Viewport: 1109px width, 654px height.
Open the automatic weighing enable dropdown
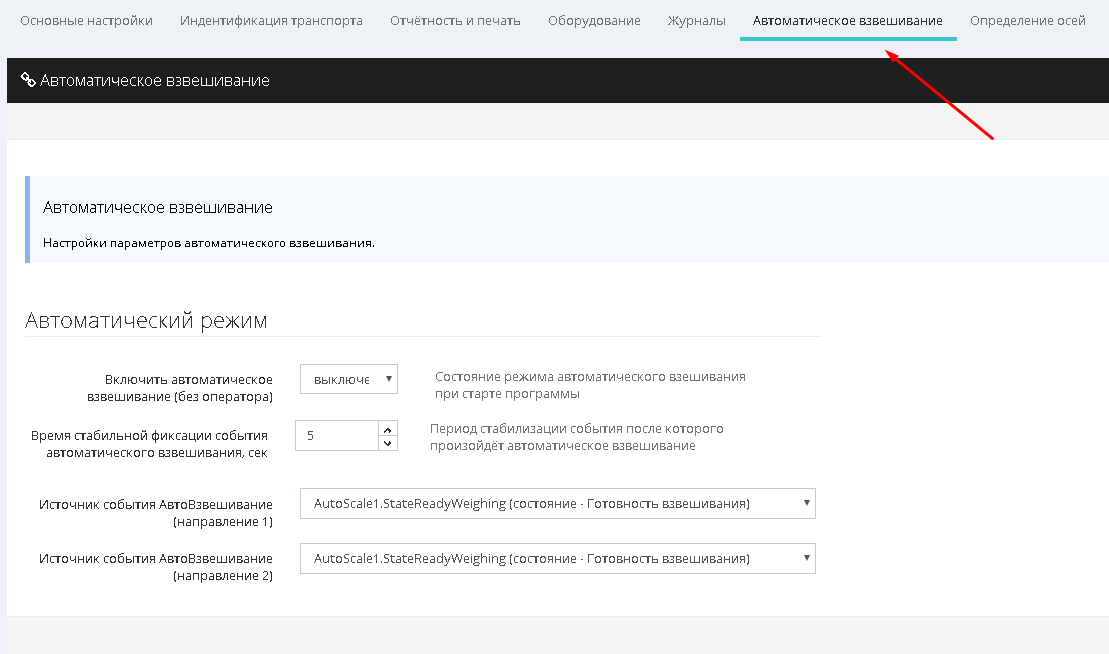pyautogui.click(x=348, y=380)
